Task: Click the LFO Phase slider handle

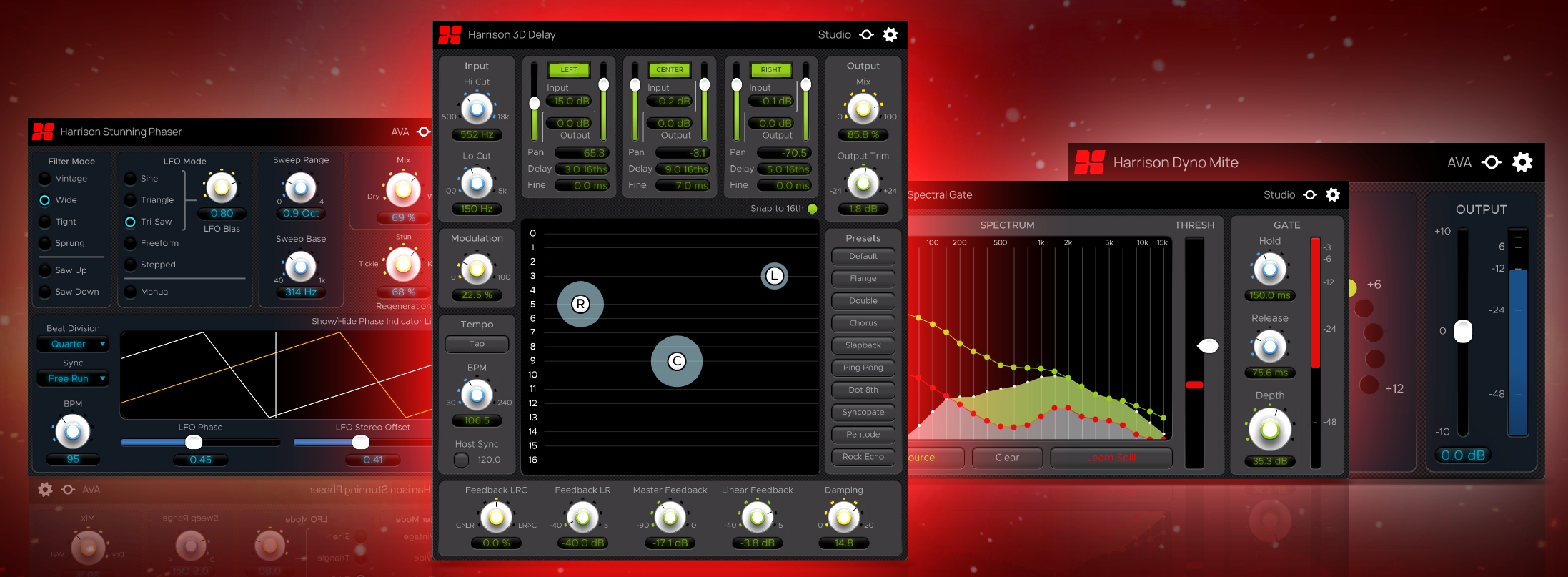Action: [x=193, y=442]
